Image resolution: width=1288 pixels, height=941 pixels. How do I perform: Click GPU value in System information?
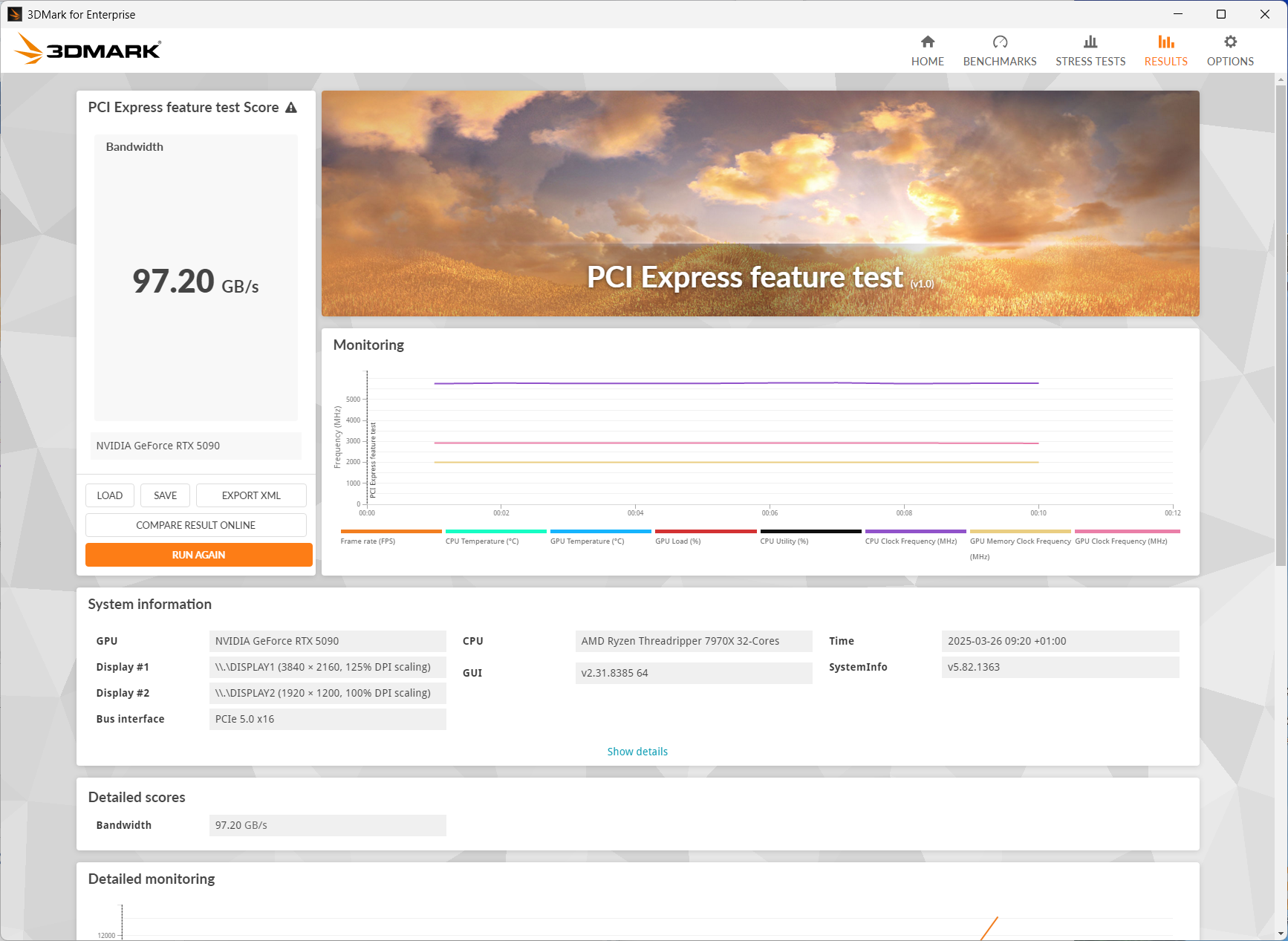328,641
